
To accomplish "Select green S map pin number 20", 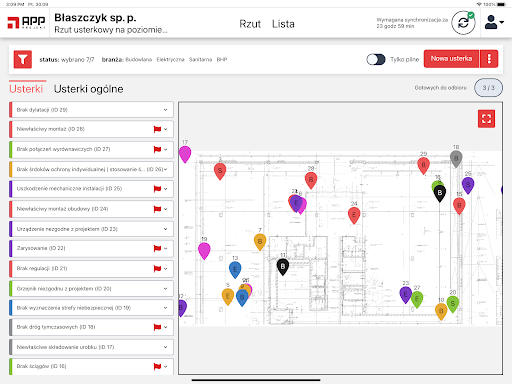I will pyautogui.click(x=453, y=304).
